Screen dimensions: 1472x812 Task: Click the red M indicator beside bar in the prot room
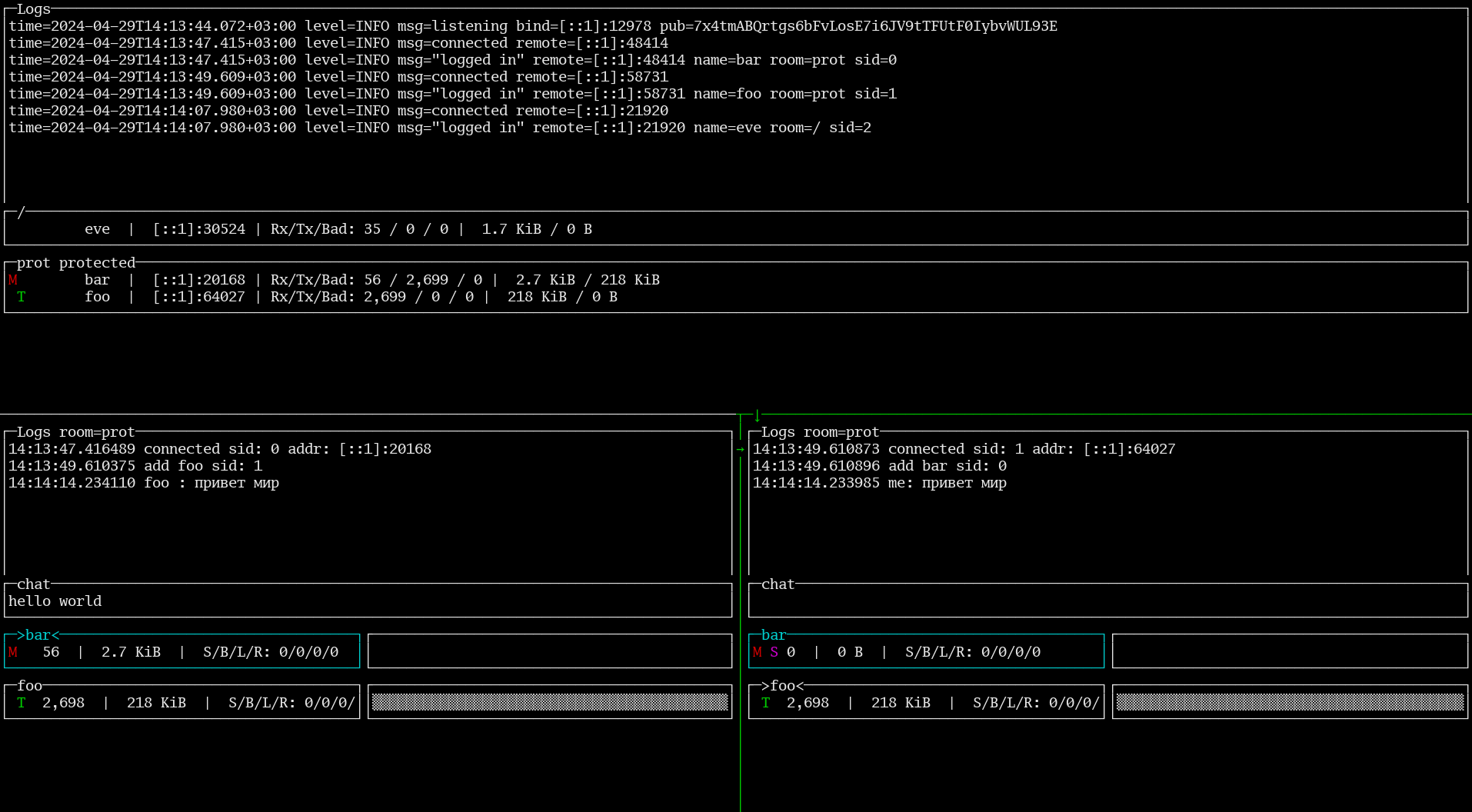(x=13, y=280)
